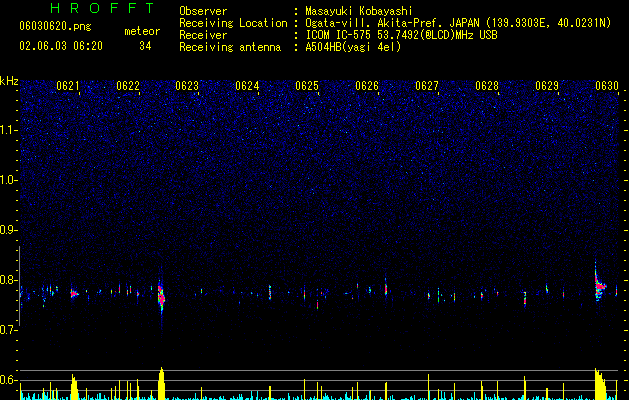Viewport: 629px width, 400px height.
Task: Click the yellow power peak near 0630
Action: coord(600,384)
